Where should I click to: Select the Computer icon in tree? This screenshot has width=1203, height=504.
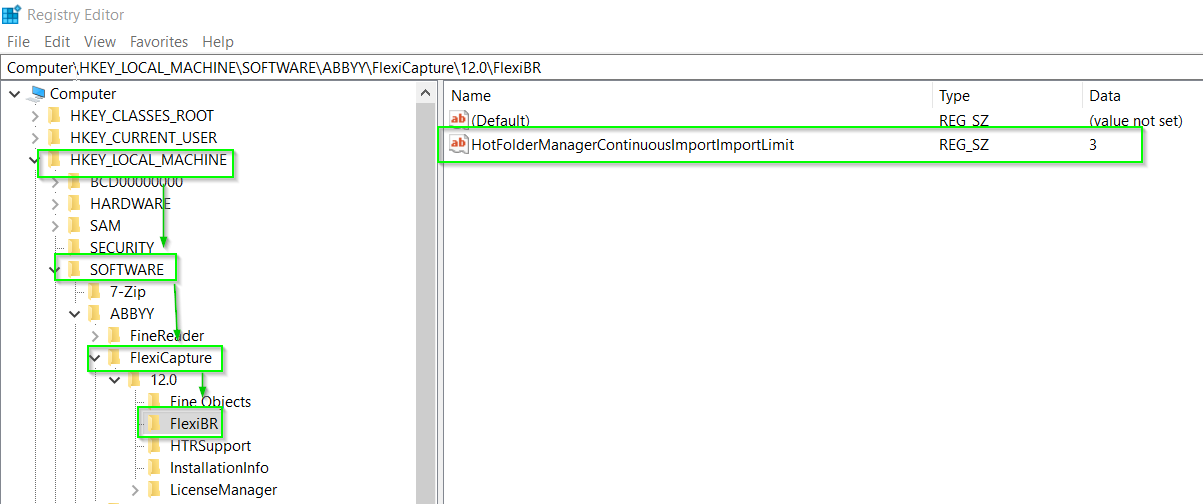(x=37, y=94)
